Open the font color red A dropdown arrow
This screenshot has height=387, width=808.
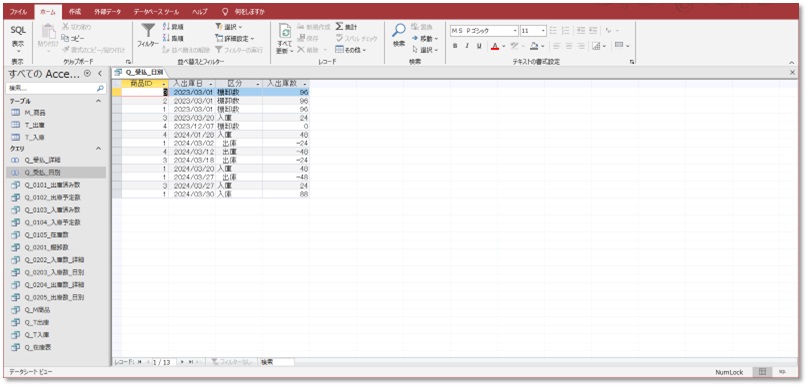(x=503, y=46)
